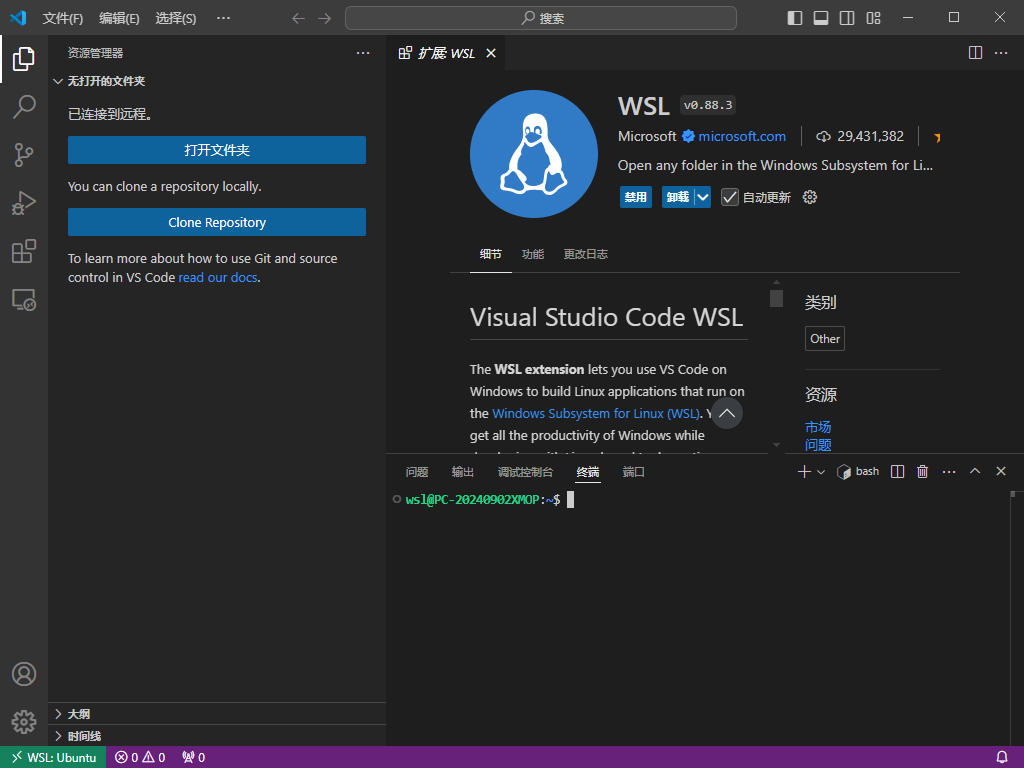Open the read our docs link
Screen dimensions: 1024x768
click(217, 278)
